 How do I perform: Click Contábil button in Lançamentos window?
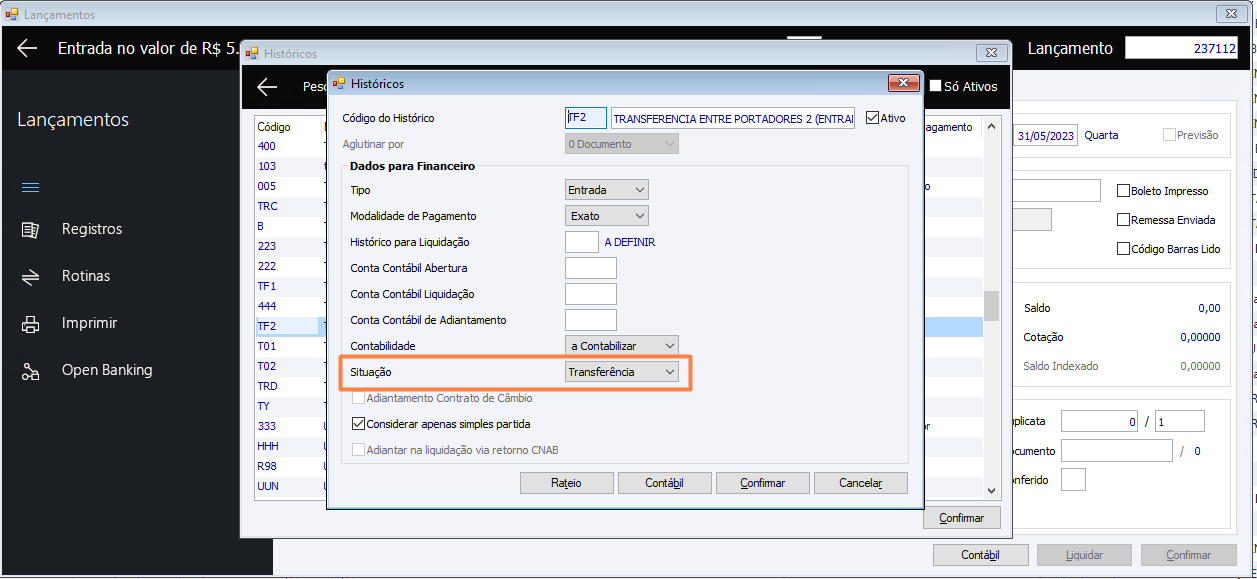[x=980, y=555]
